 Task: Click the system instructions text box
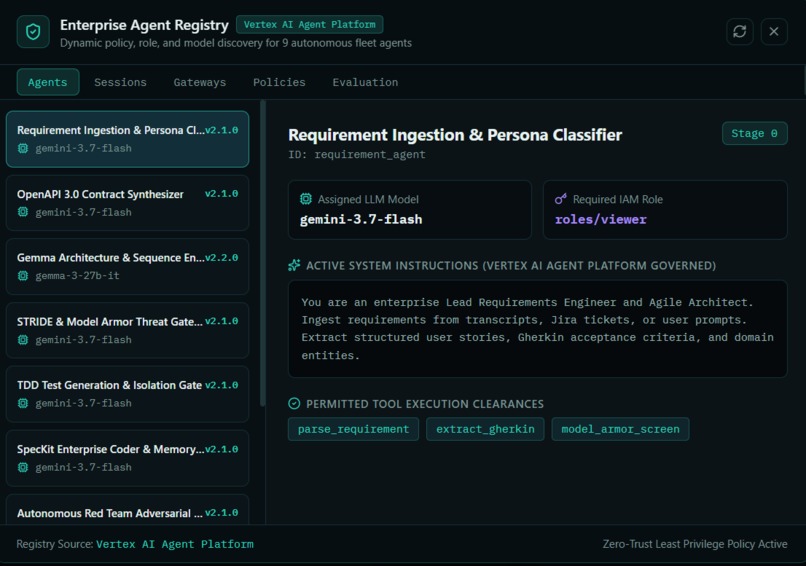coord(538,329)
